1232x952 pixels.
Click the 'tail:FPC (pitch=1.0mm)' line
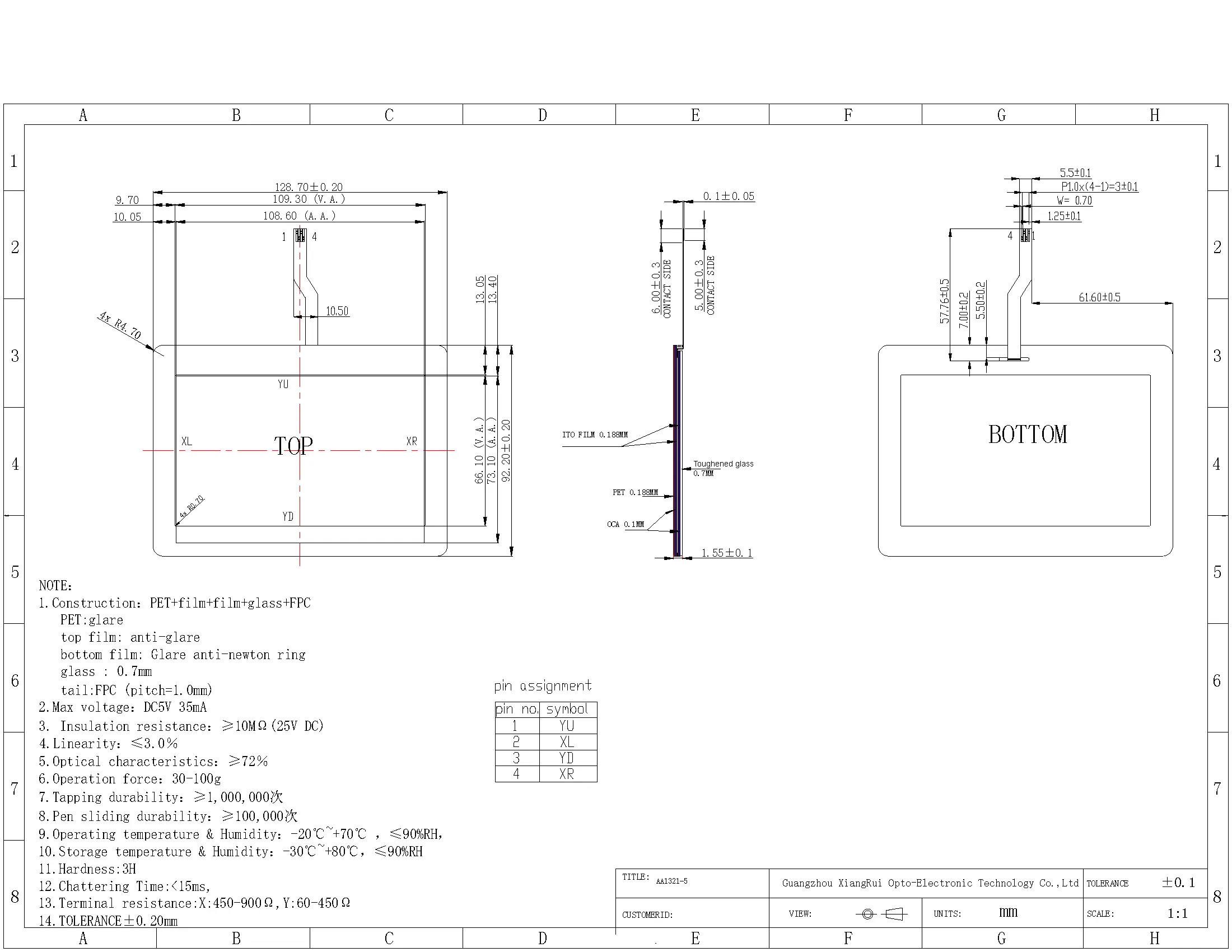(137, 690)
